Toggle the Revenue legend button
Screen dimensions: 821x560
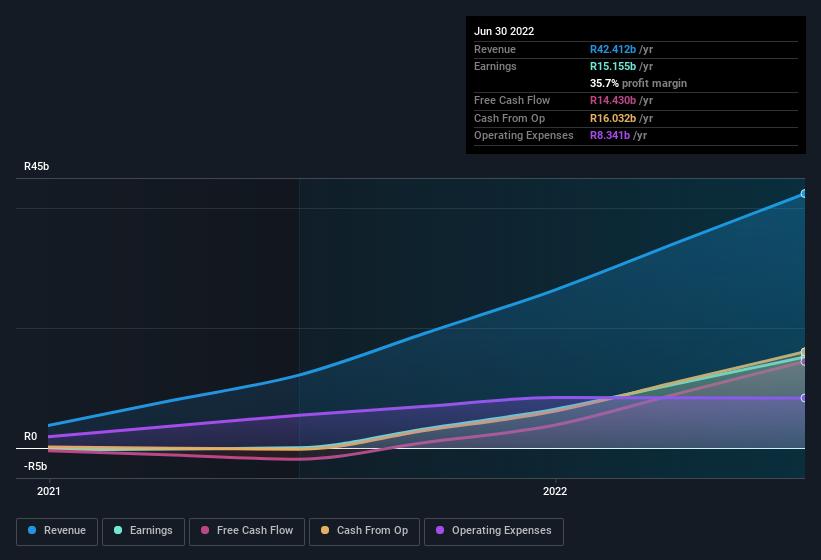click(57, 531)
